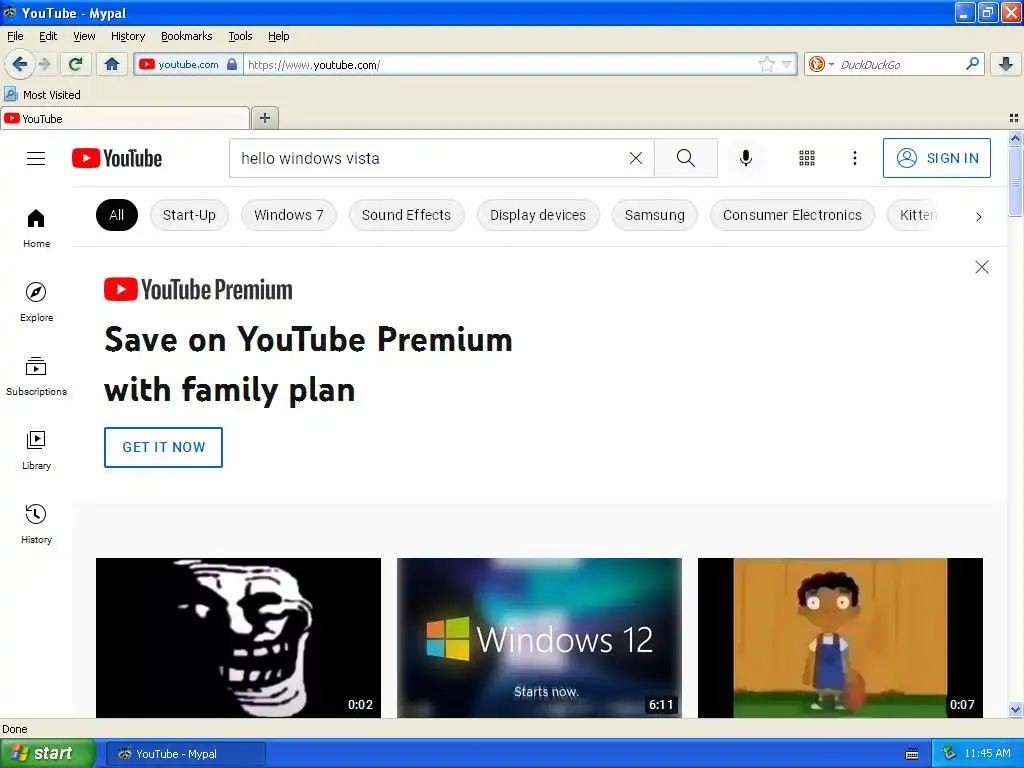Click the vertical scrollbar thumb
This screenshot has height=768, width=1024.
pos(1016,181)
